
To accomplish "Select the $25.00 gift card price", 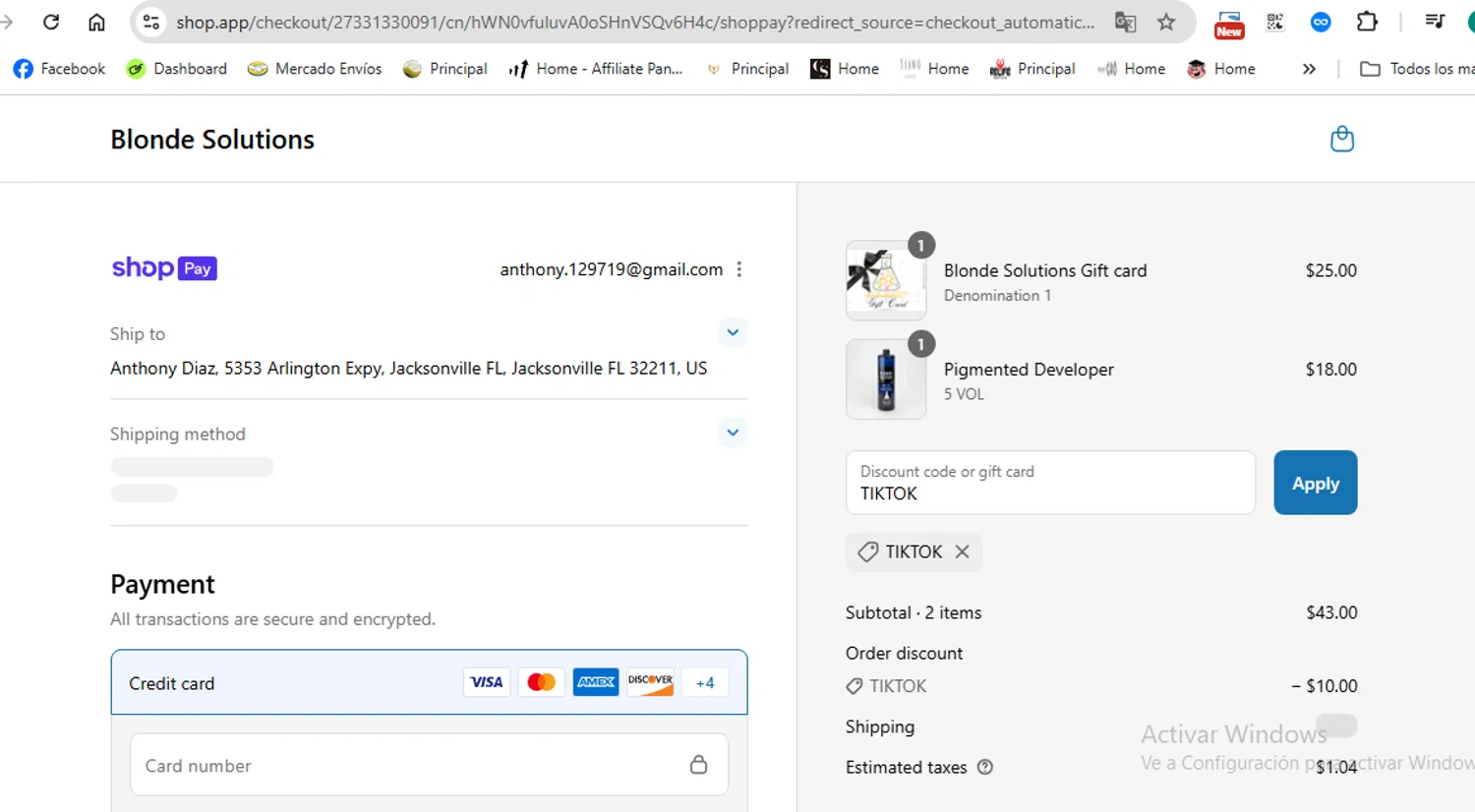I will pos(1331,270).
